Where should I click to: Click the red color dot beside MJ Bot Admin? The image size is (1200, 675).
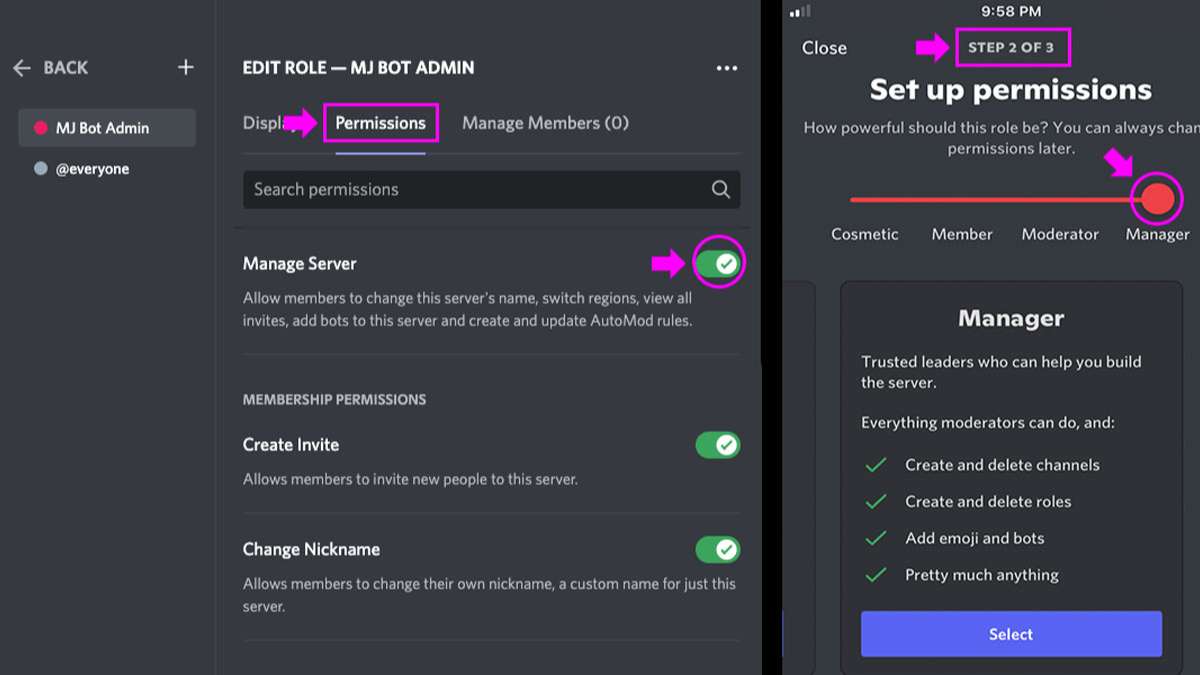coord(42,127)
